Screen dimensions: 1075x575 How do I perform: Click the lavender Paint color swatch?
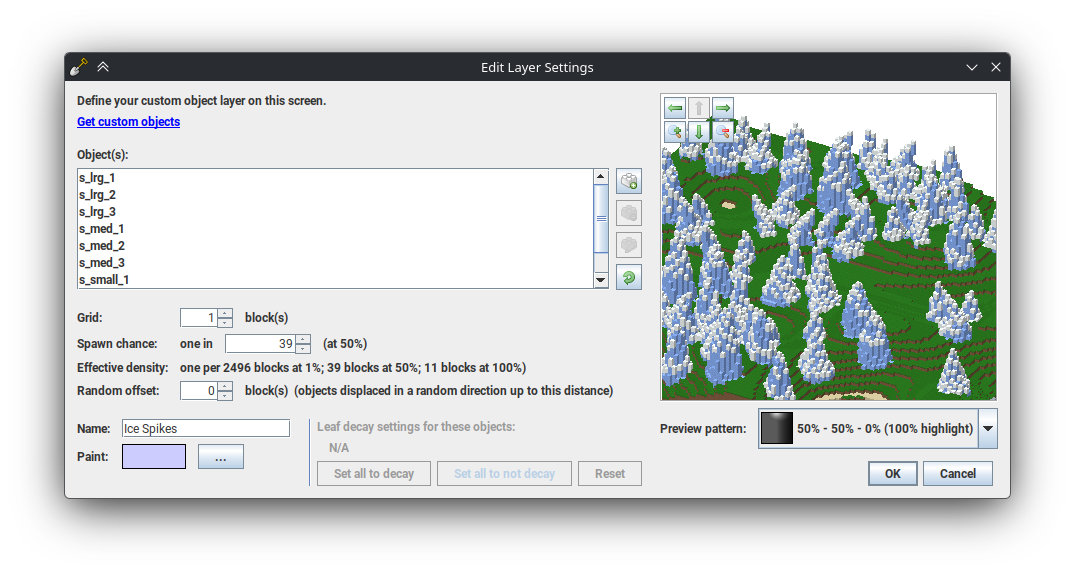[154, 456]
